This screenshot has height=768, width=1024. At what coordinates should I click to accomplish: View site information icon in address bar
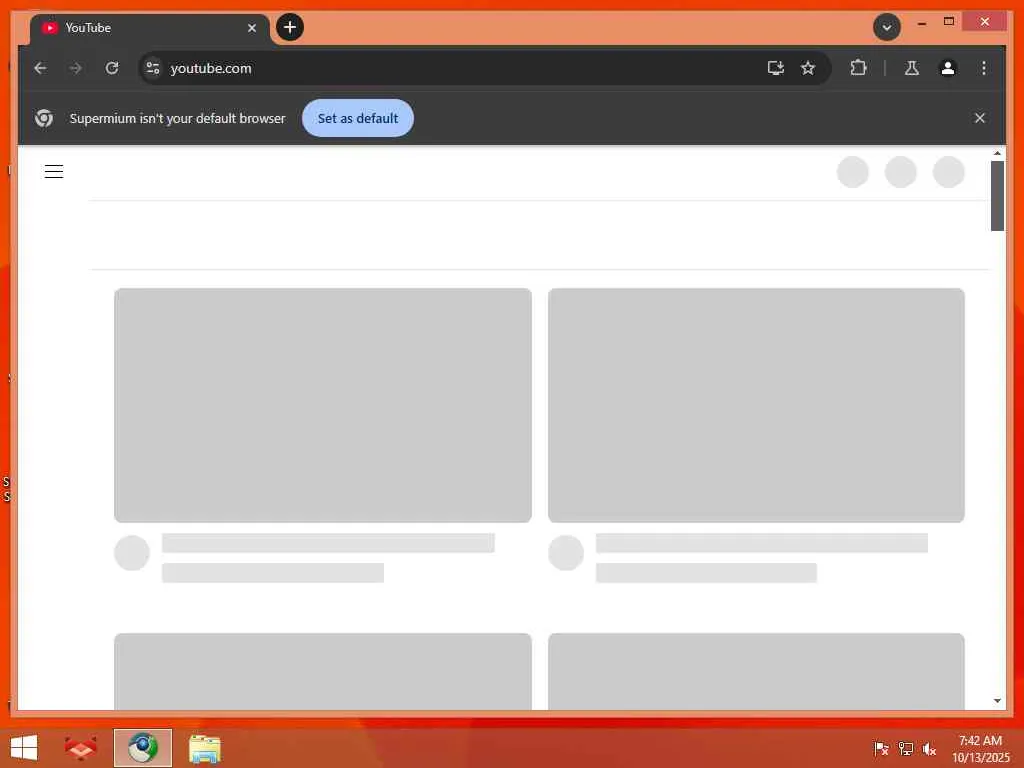153,68
